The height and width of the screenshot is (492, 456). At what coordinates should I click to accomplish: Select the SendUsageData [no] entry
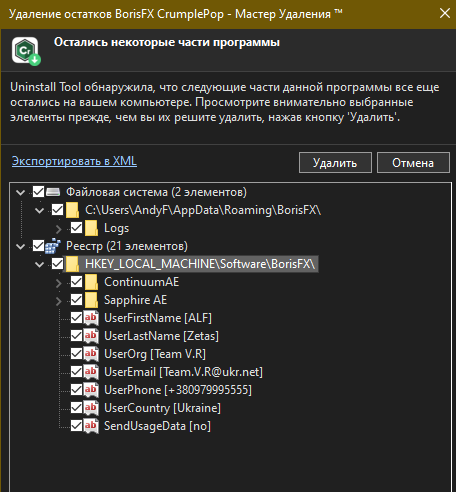coord(157,426)
